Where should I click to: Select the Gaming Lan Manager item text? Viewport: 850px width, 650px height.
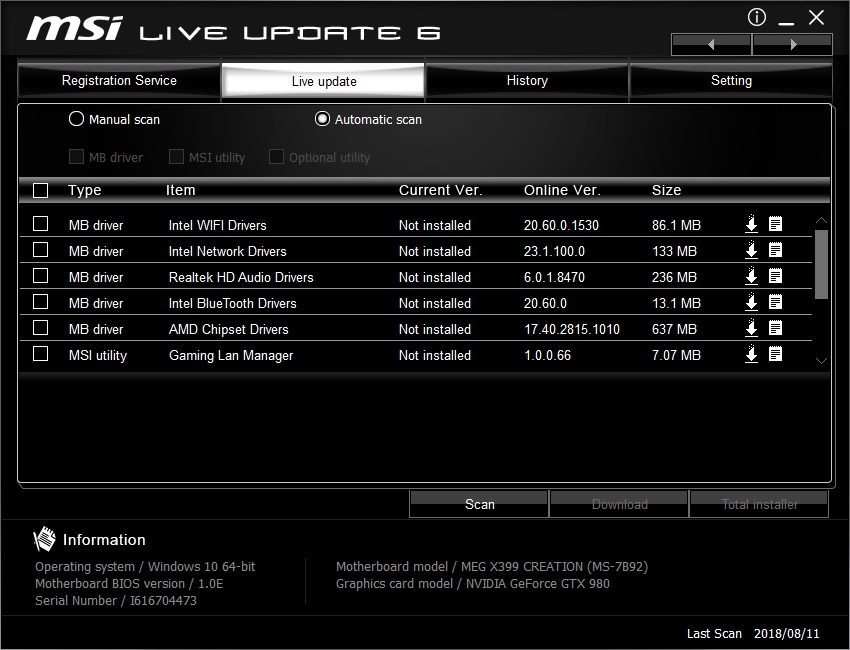point(231,356)
